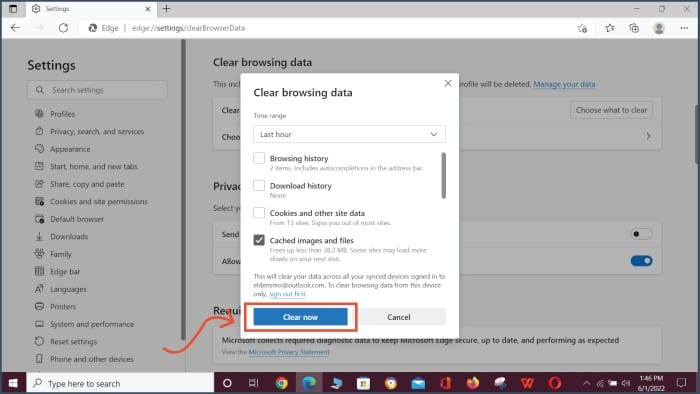700x394 pixels.
Task: Launch Firefox from the taskbar
Action: pyautogui.click(x=473, y=383)
